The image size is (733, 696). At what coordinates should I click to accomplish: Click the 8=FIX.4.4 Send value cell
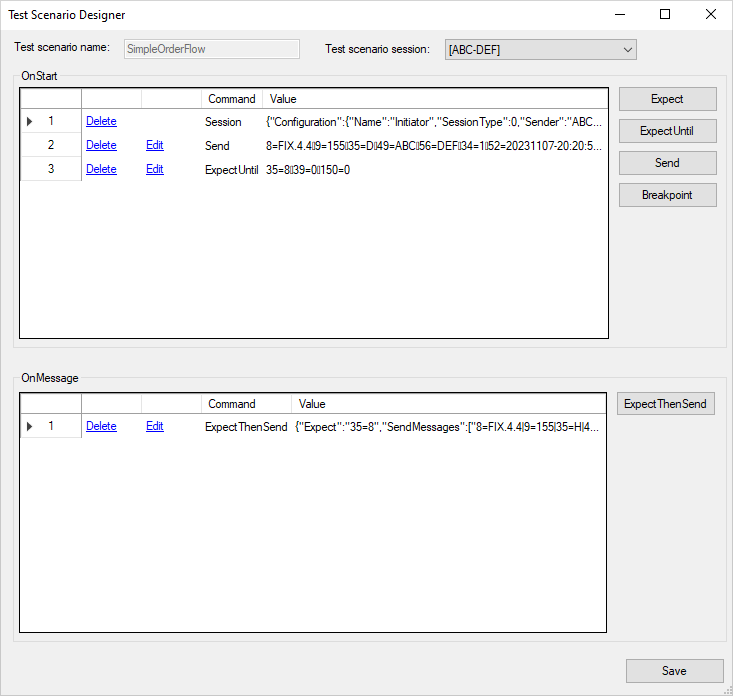435,145
